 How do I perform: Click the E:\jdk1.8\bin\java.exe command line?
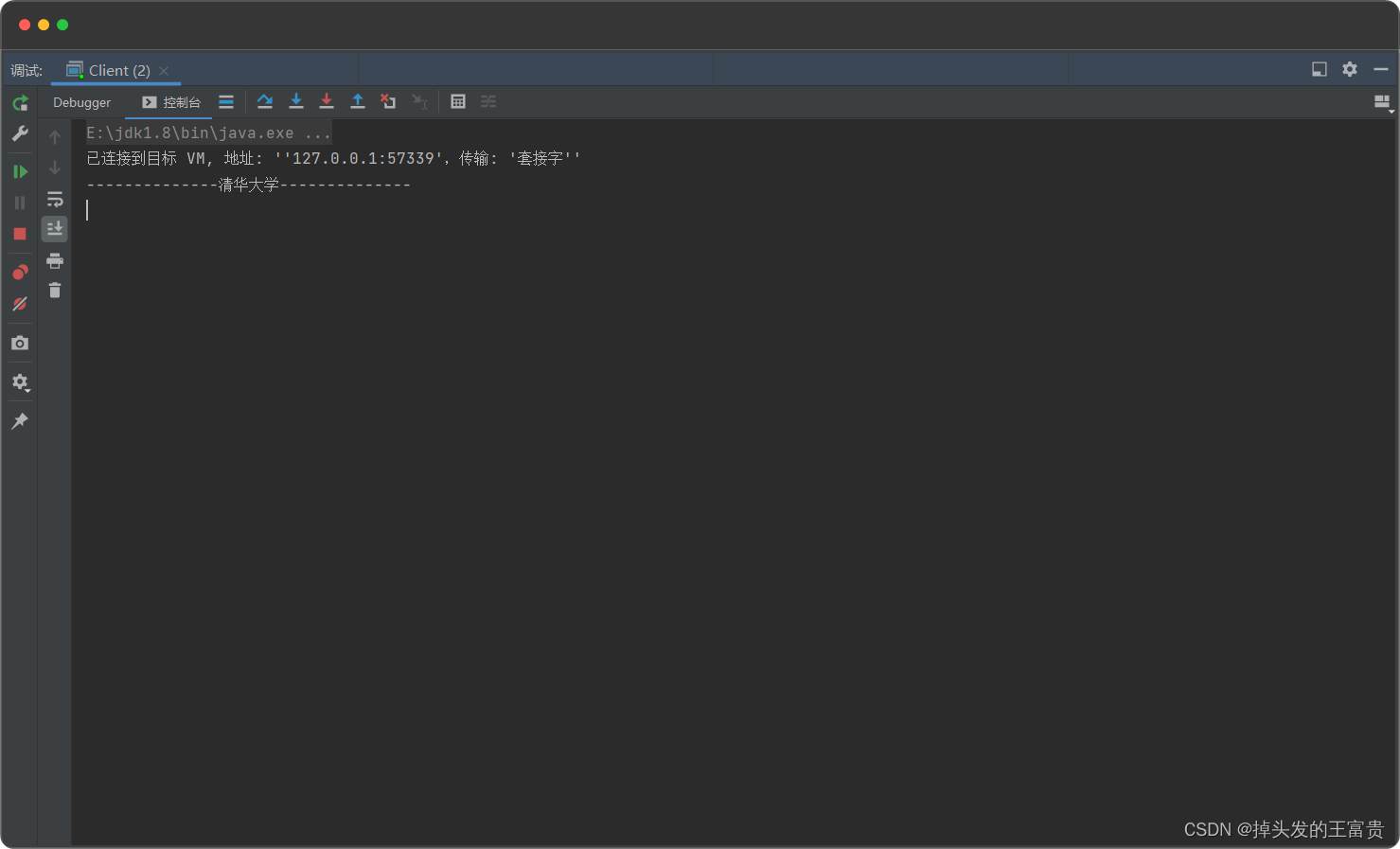(x=209, y=133)
